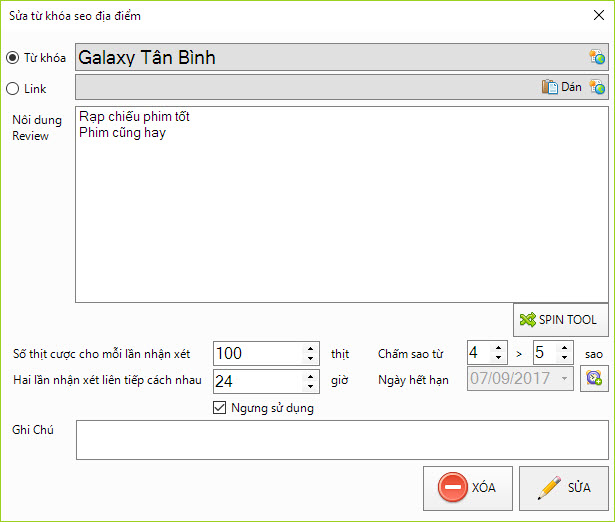Screen dimensions: 615x522
Task: Decrease the 24 giờ interval
Action: [x=310, y=386]
